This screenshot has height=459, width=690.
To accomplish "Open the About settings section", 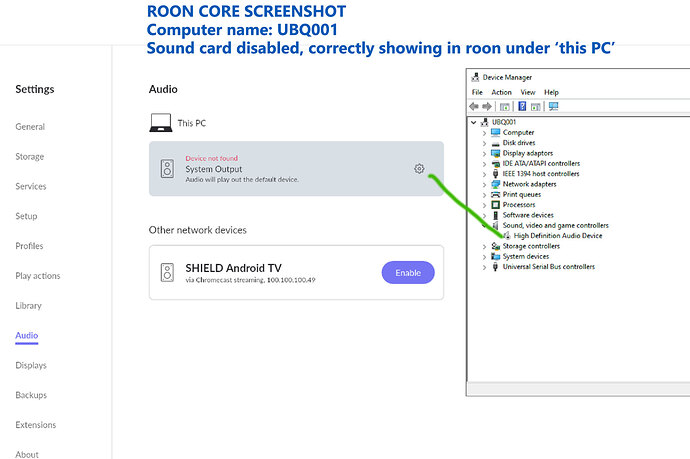I will tap(27, 454).
